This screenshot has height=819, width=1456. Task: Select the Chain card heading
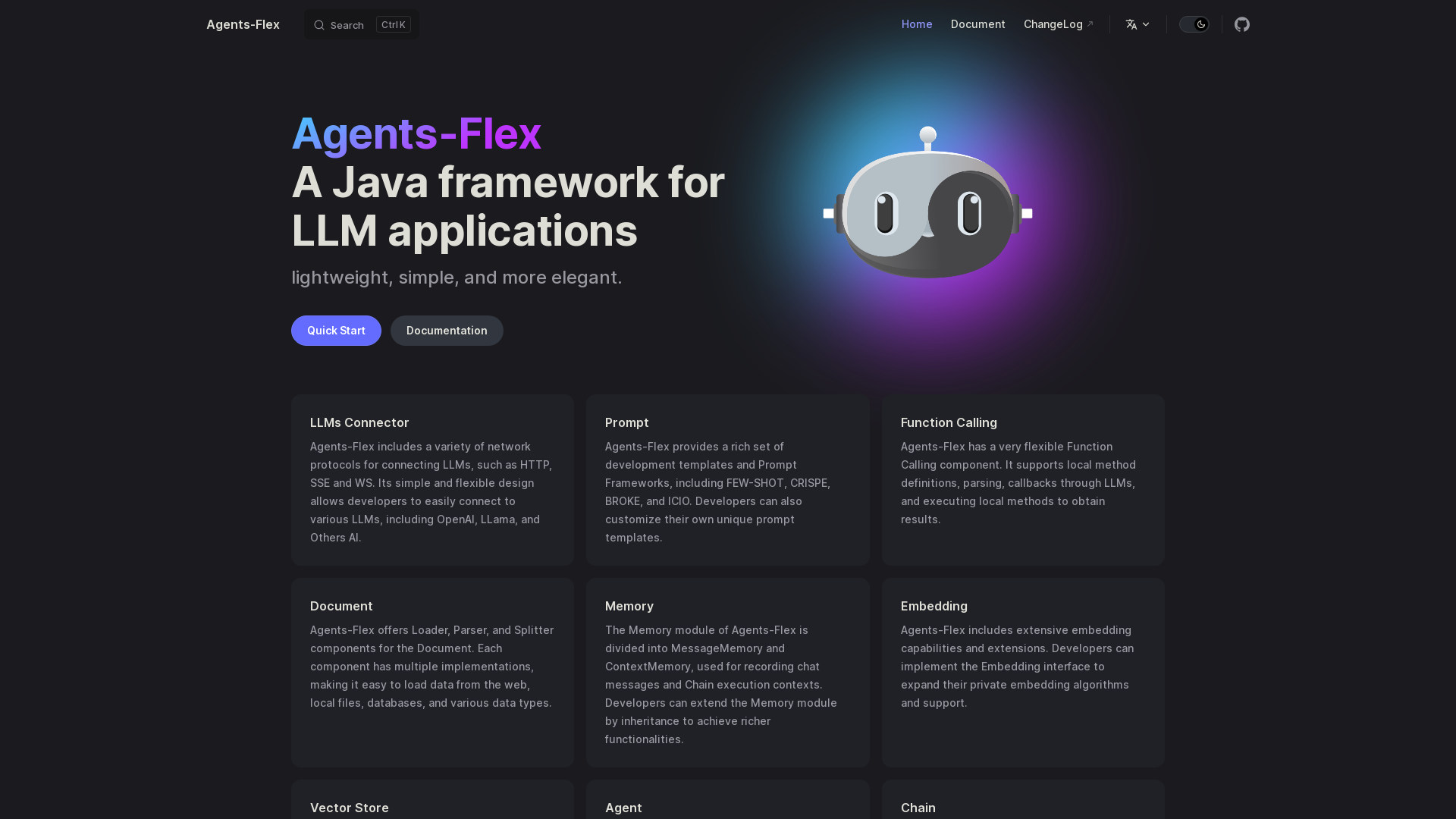click(x=918, y=808)
